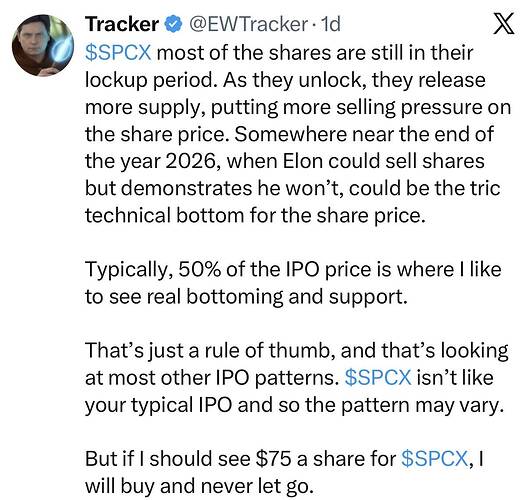Screen dimensions: 528x500
Task: Click the blue verified checkmark badge
Action: pos(173,25)
